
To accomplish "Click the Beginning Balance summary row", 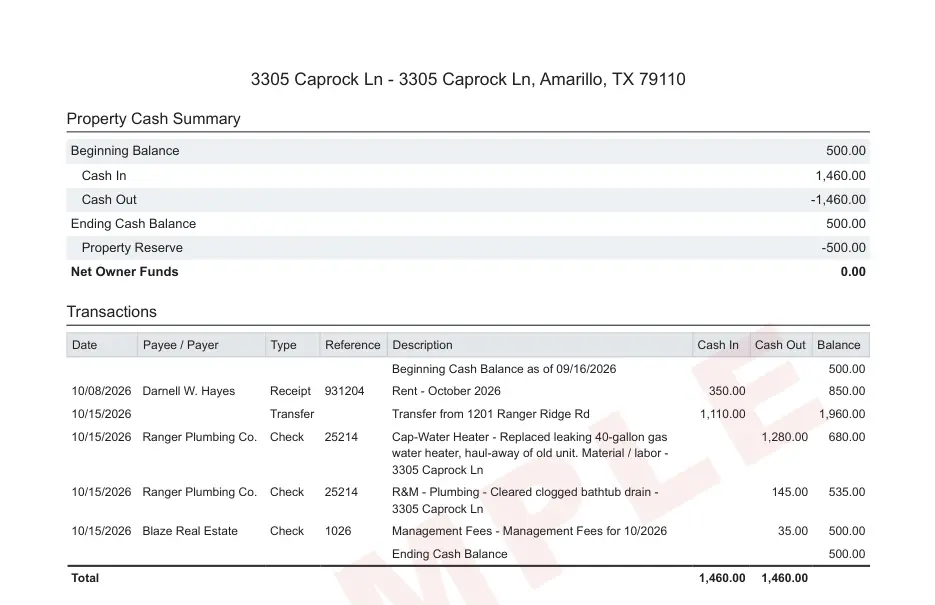I will [x=468, y=151].
